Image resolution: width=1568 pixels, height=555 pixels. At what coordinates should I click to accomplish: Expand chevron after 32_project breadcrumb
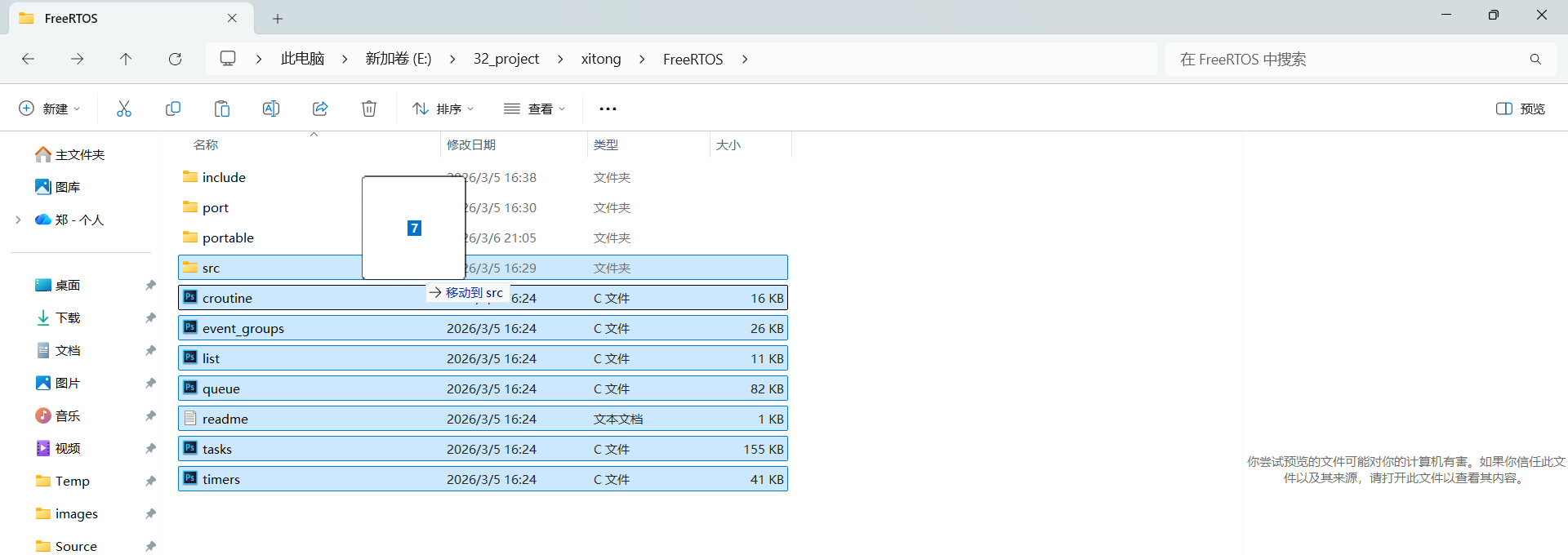click(560, 59)
